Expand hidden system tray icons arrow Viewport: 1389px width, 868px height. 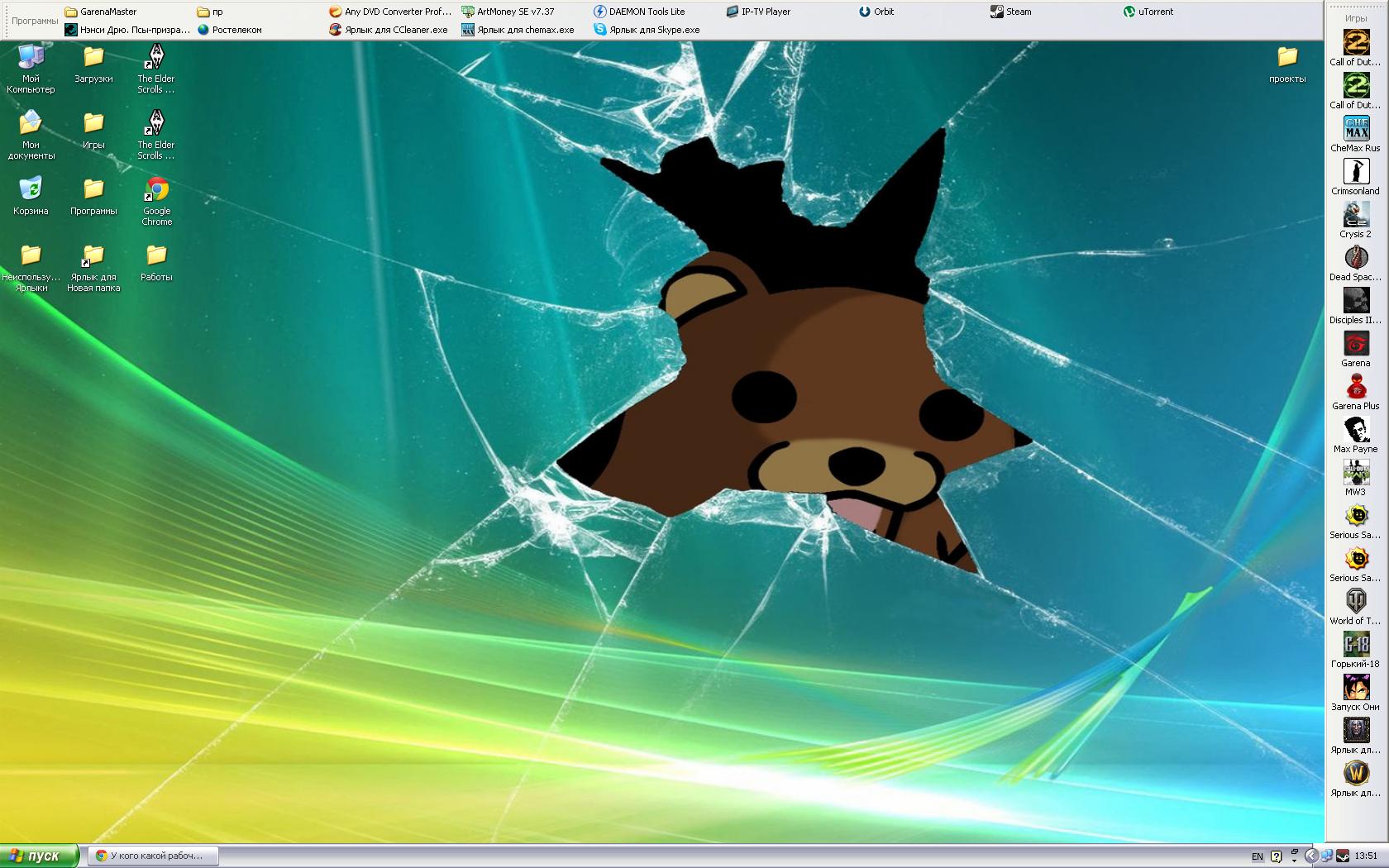1311,856
